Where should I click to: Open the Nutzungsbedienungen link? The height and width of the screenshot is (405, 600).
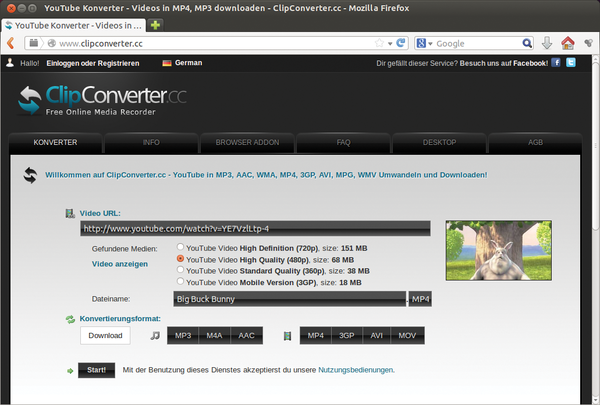pyautogui.click(x=355, y=370)
